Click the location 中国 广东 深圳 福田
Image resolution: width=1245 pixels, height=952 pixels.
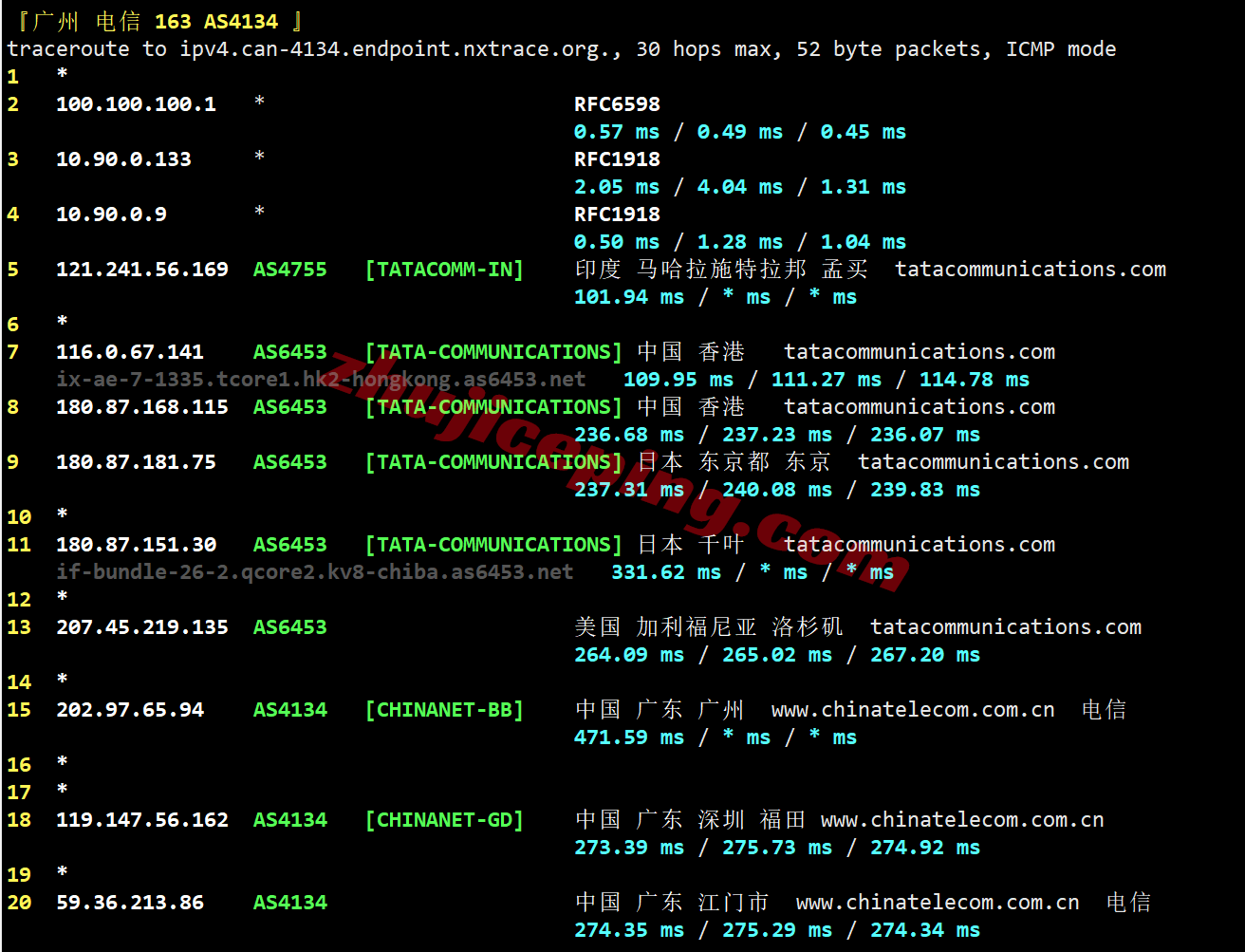(x=691, y=820)
